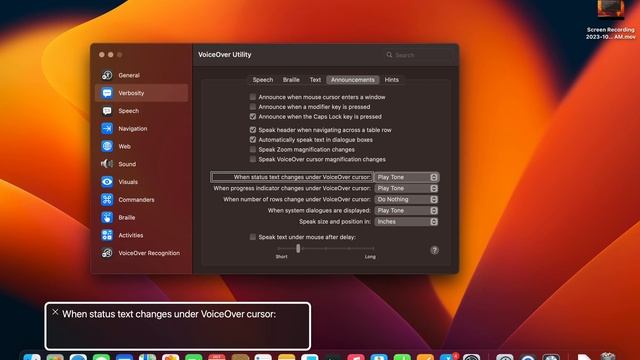Open Navigation text in the sidebar
Image resolution: width=640 pixels, height=360 pixels.
point(133,129)
